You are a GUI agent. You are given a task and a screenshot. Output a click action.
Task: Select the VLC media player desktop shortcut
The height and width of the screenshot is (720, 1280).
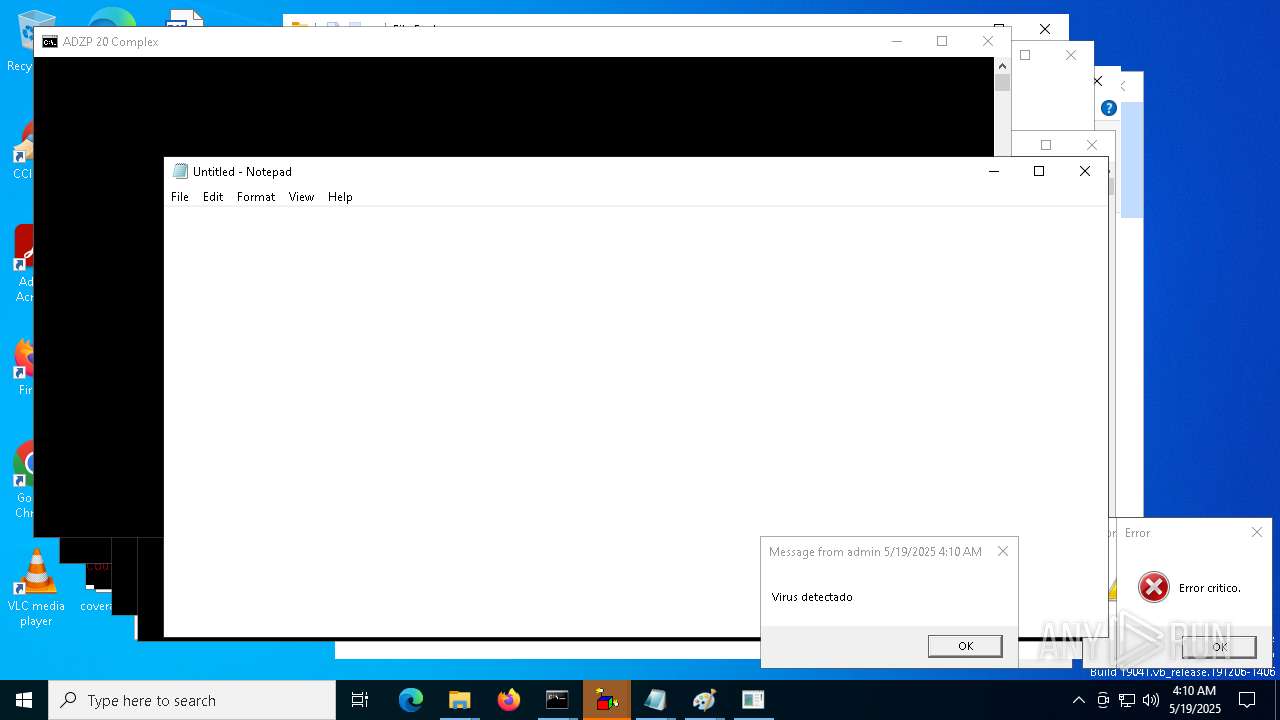(36, 588)
